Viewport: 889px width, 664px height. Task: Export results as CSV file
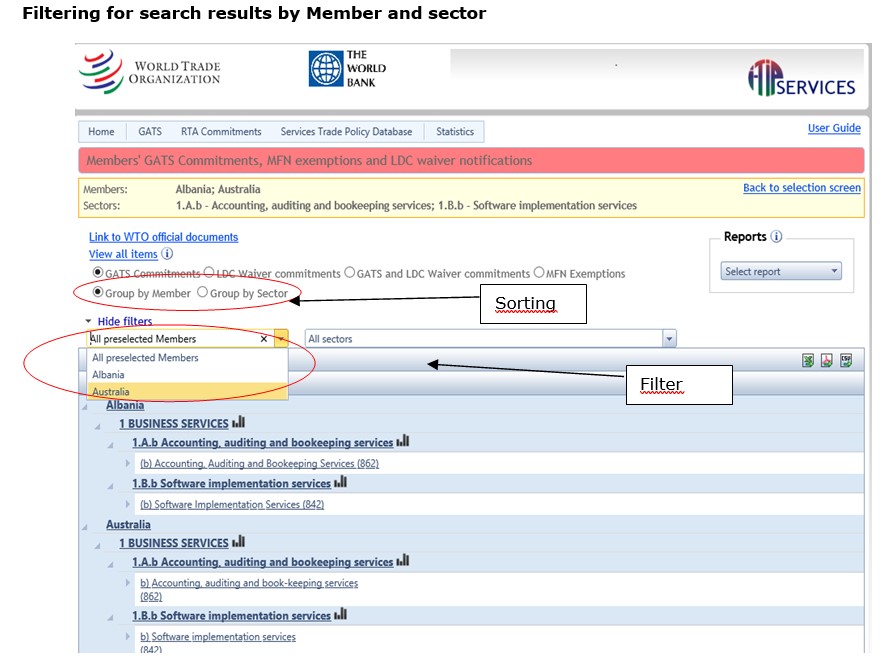(846, 360)
